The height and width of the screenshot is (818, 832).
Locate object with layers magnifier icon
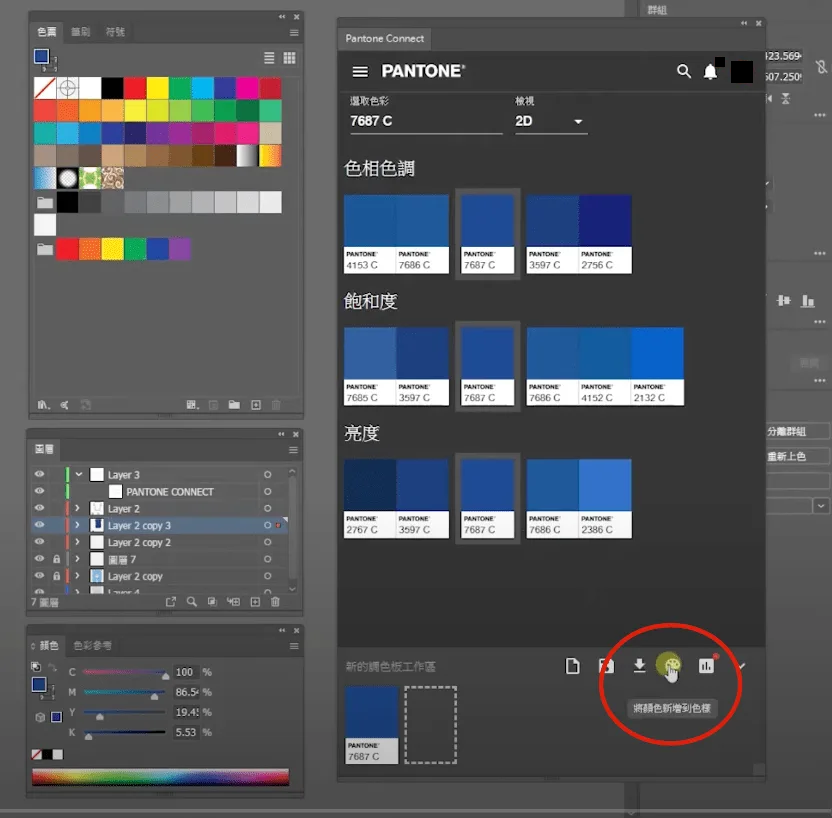(x=192, y=602)
